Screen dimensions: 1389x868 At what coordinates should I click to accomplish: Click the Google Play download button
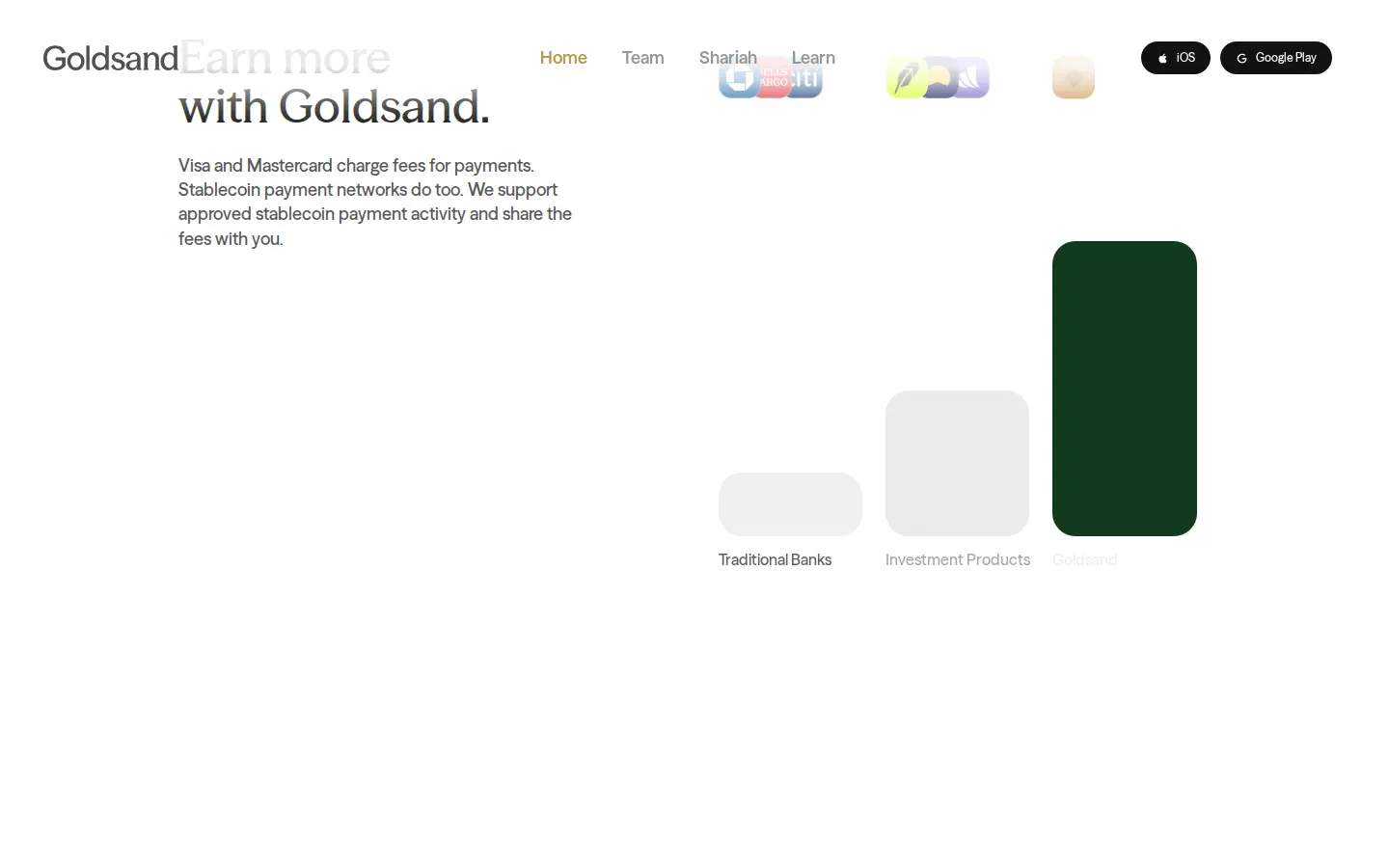click(x=1276, y=58)
